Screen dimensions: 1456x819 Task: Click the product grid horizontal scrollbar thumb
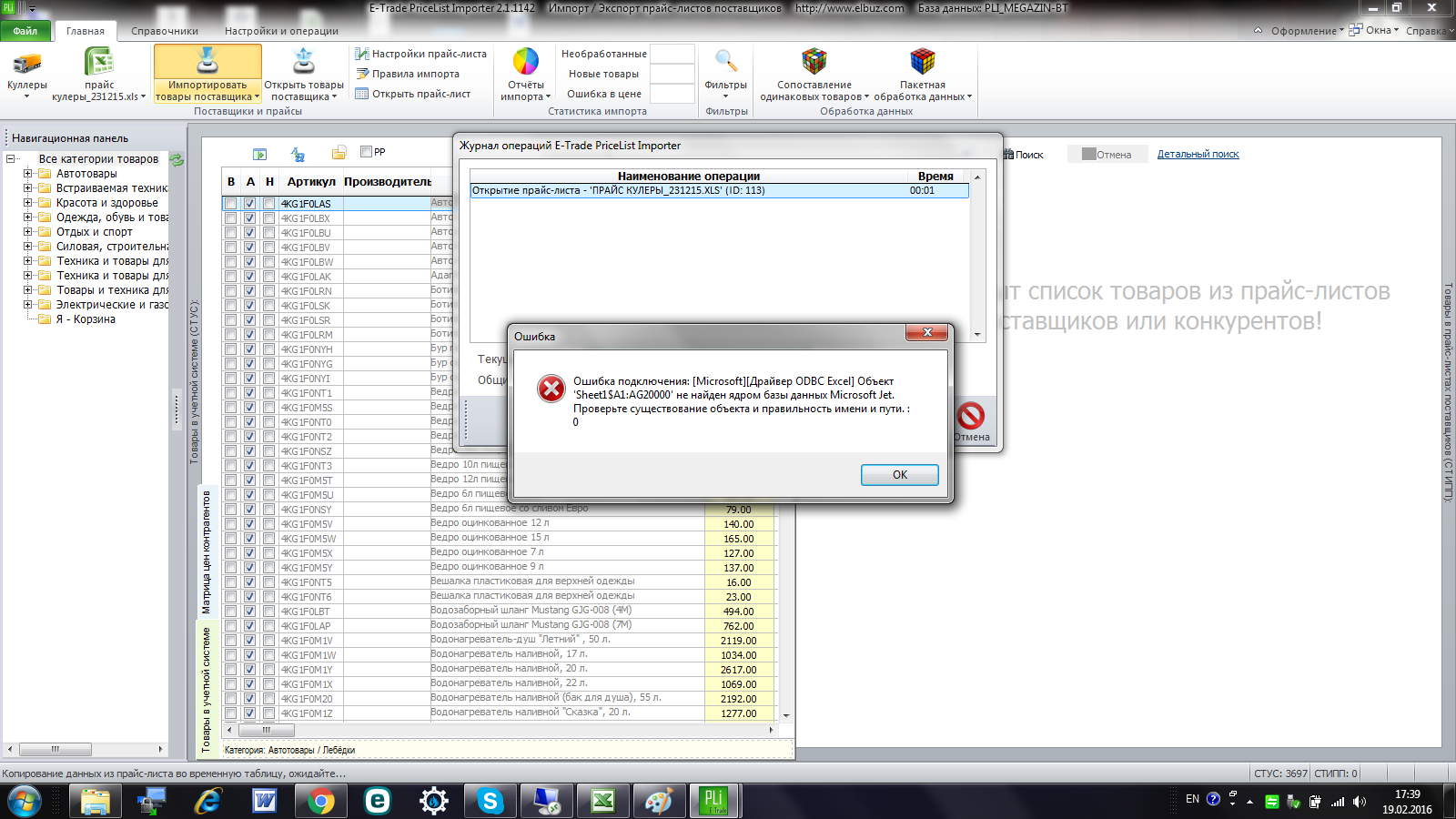coord(267,730)
